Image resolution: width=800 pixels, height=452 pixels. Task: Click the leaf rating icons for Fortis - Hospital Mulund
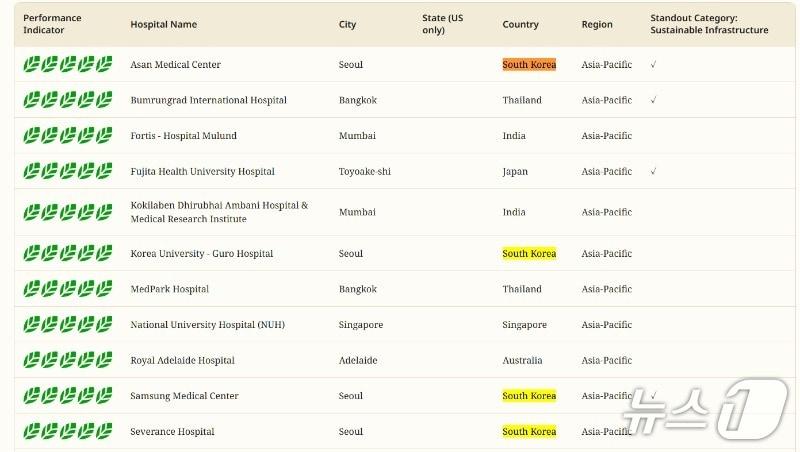pyautogui.click(x=68, y=136)
